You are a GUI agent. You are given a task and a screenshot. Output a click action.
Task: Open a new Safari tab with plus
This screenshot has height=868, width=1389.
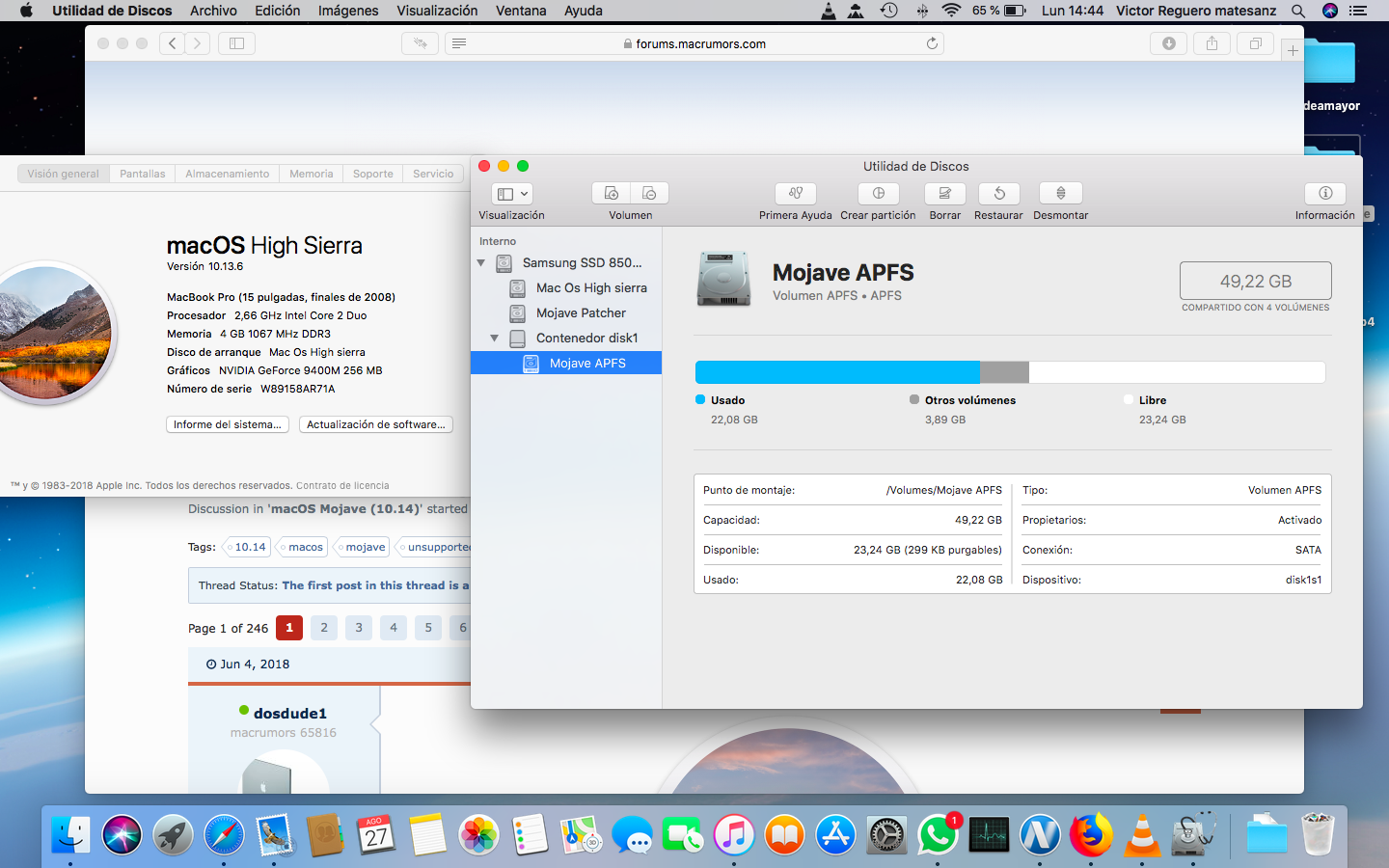[x=1293, y=50]
